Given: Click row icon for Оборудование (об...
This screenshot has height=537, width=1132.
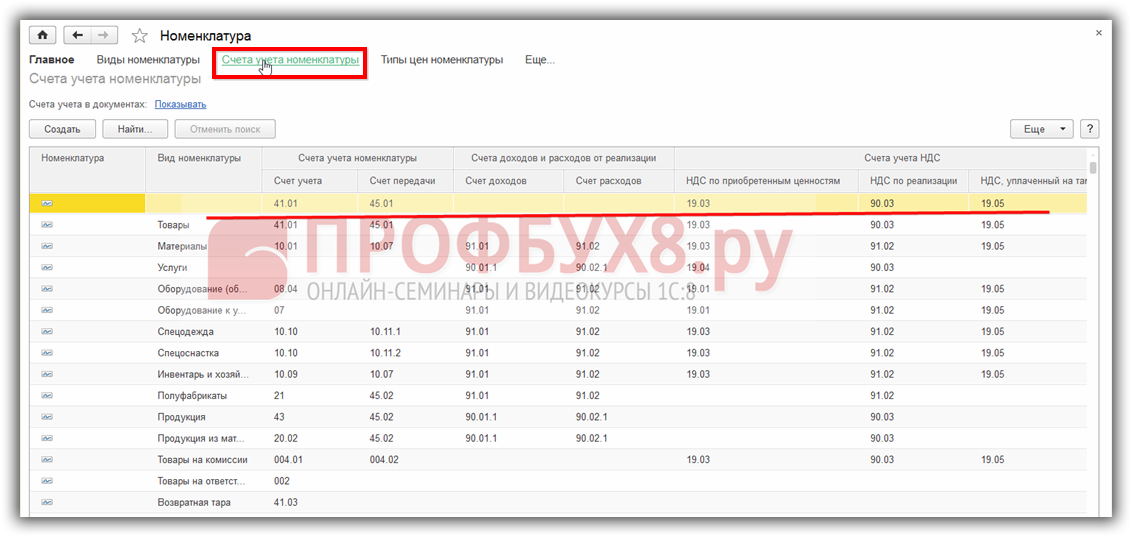Looking at the screenshot, I should click(47, 289).
